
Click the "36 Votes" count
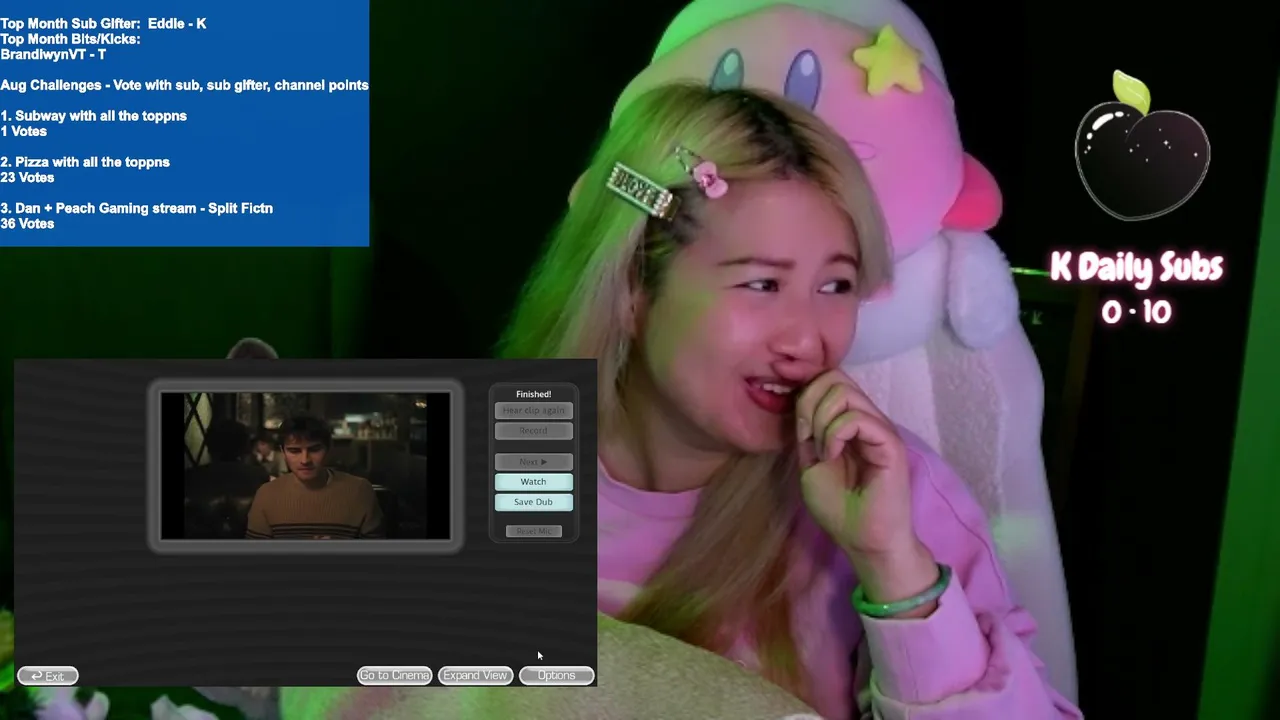pos(27,224)
